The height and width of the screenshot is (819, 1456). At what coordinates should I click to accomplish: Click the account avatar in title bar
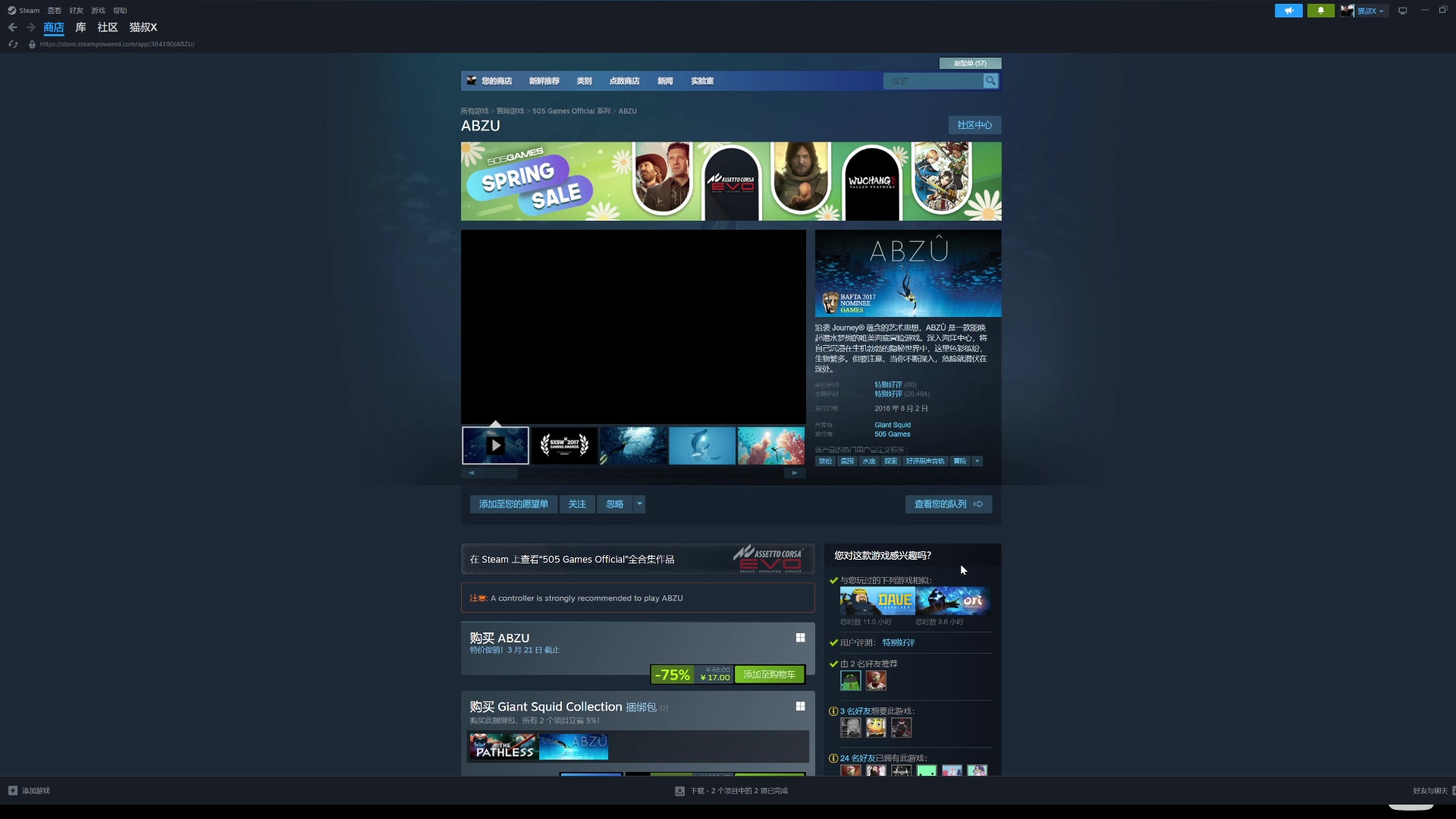(1347, 11)
